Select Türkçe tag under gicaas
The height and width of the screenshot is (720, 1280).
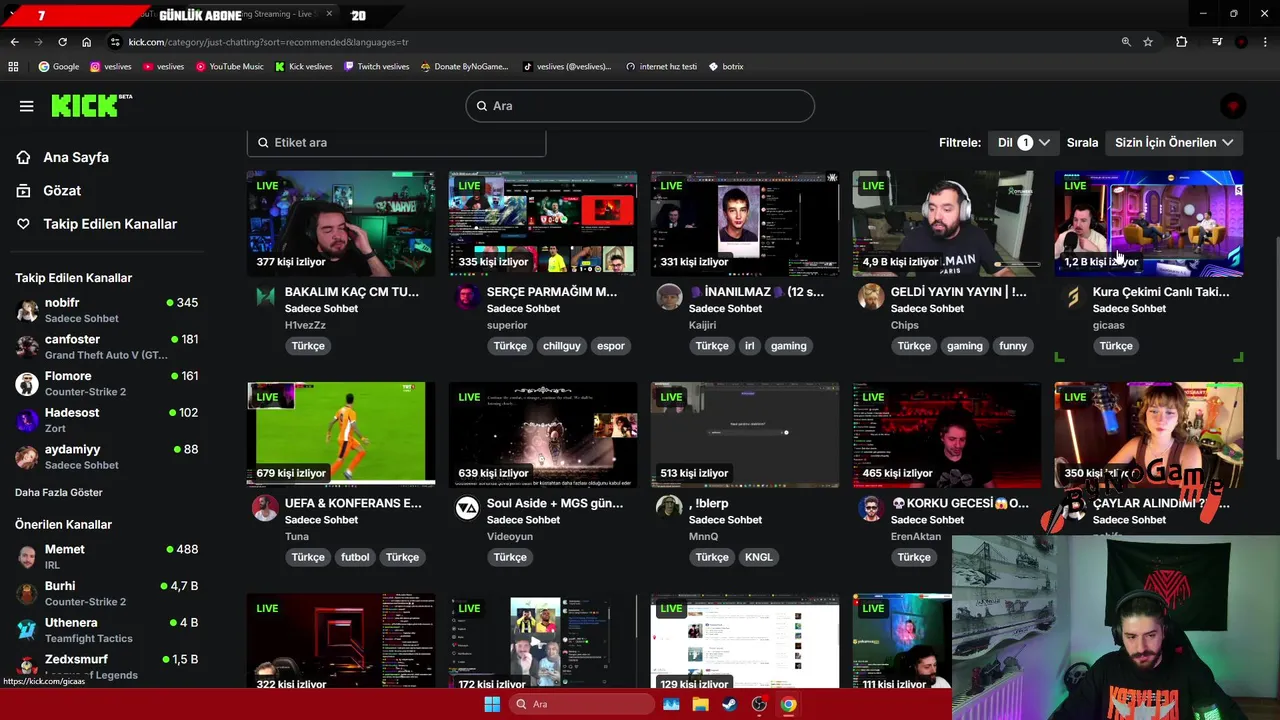pos(1116,346)
